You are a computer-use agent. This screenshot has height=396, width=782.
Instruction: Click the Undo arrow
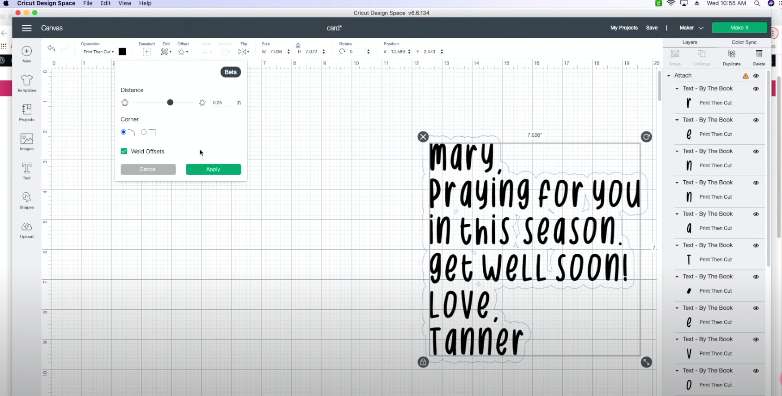point(51,48)
